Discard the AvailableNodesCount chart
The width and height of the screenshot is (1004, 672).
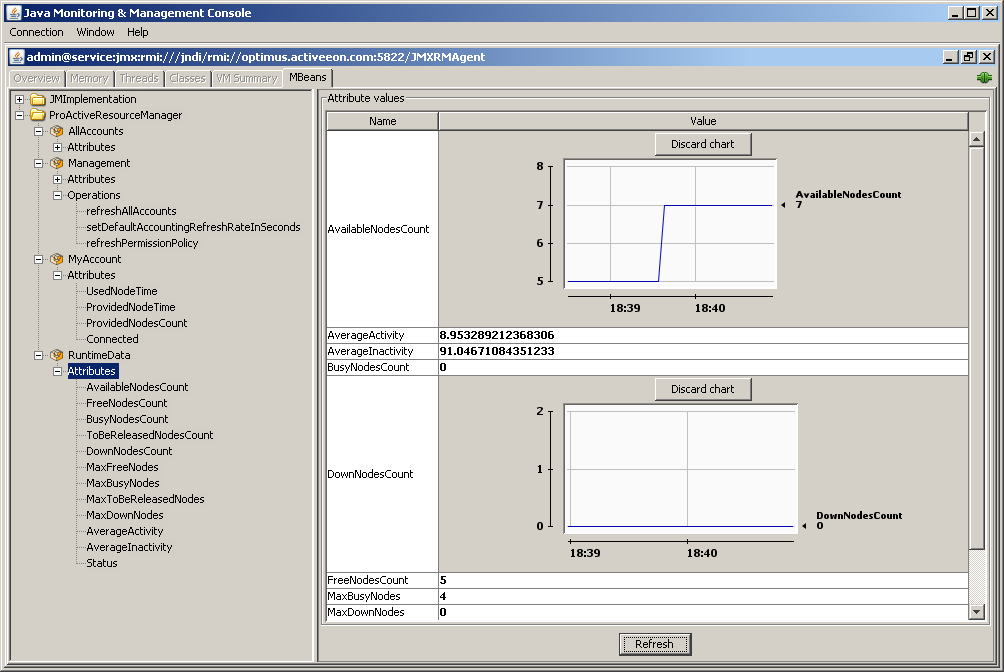pos(703,144)
